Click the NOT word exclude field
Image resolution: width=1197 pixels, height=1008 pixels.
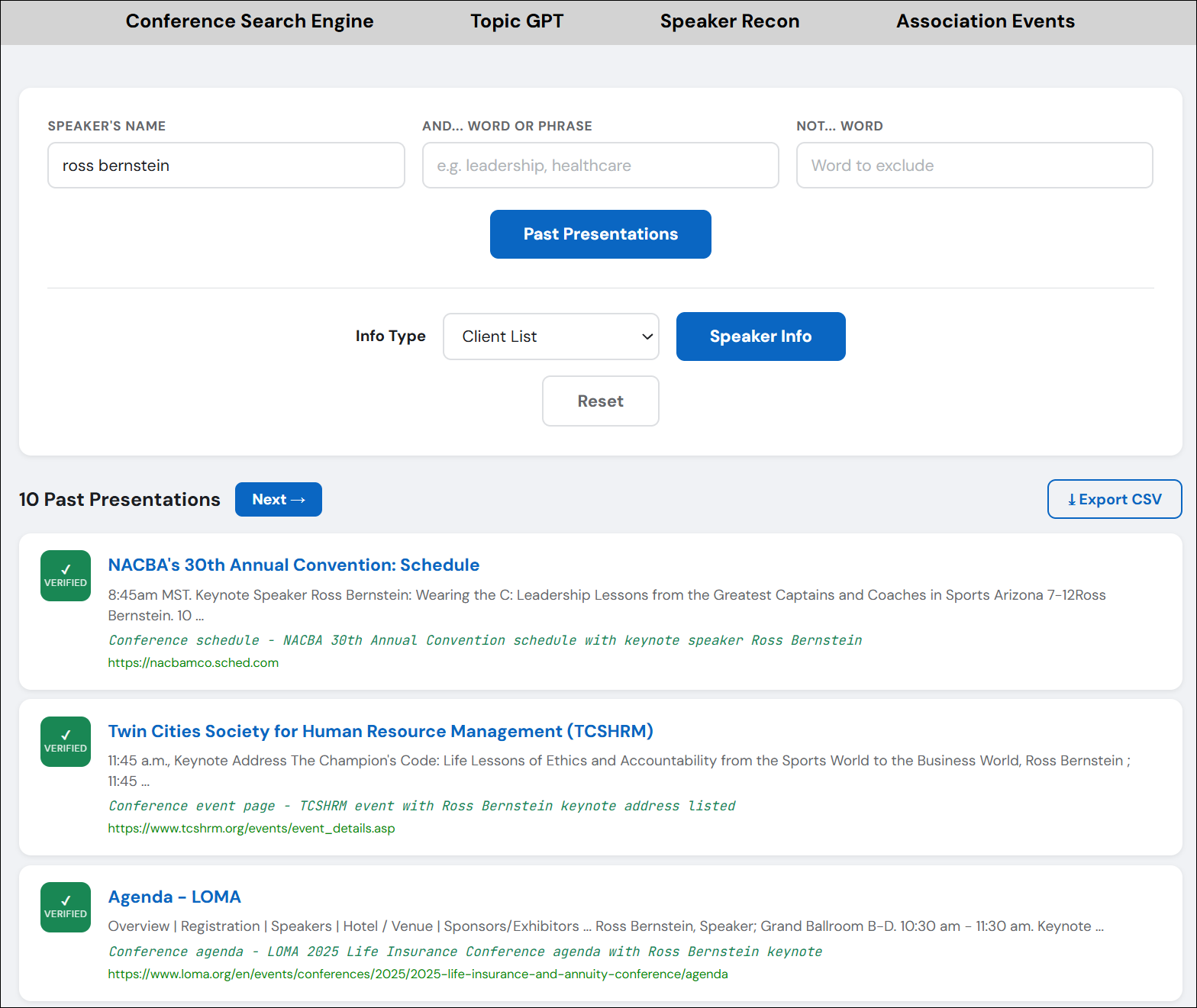coord(975,166)
